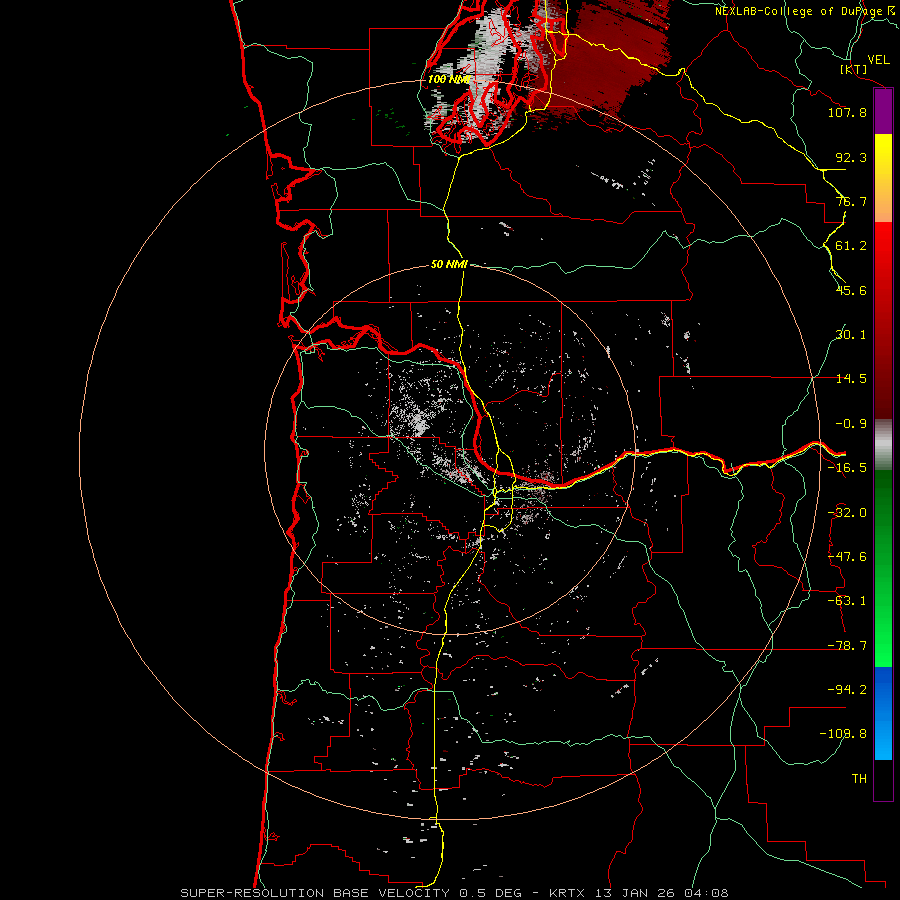Click the 61.2 velocity scale value
The width and height of the screenshot is (900, 900).
click(851, 246)
